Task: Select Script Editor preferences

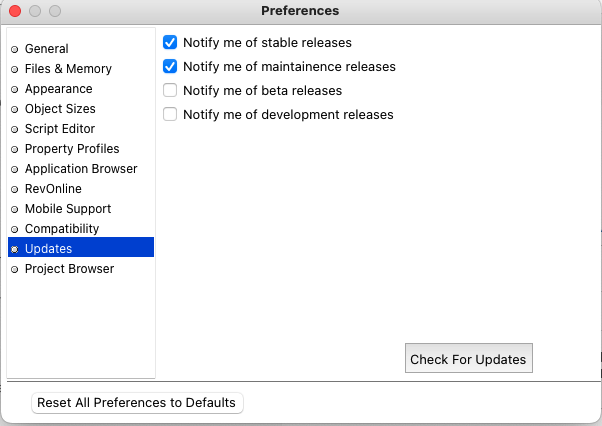Action: click(60, 129)
